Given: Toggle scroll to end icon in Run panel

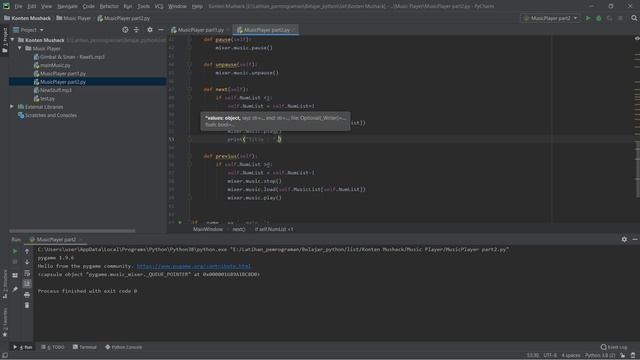Looking at the screenshot, I should [27, 284].
